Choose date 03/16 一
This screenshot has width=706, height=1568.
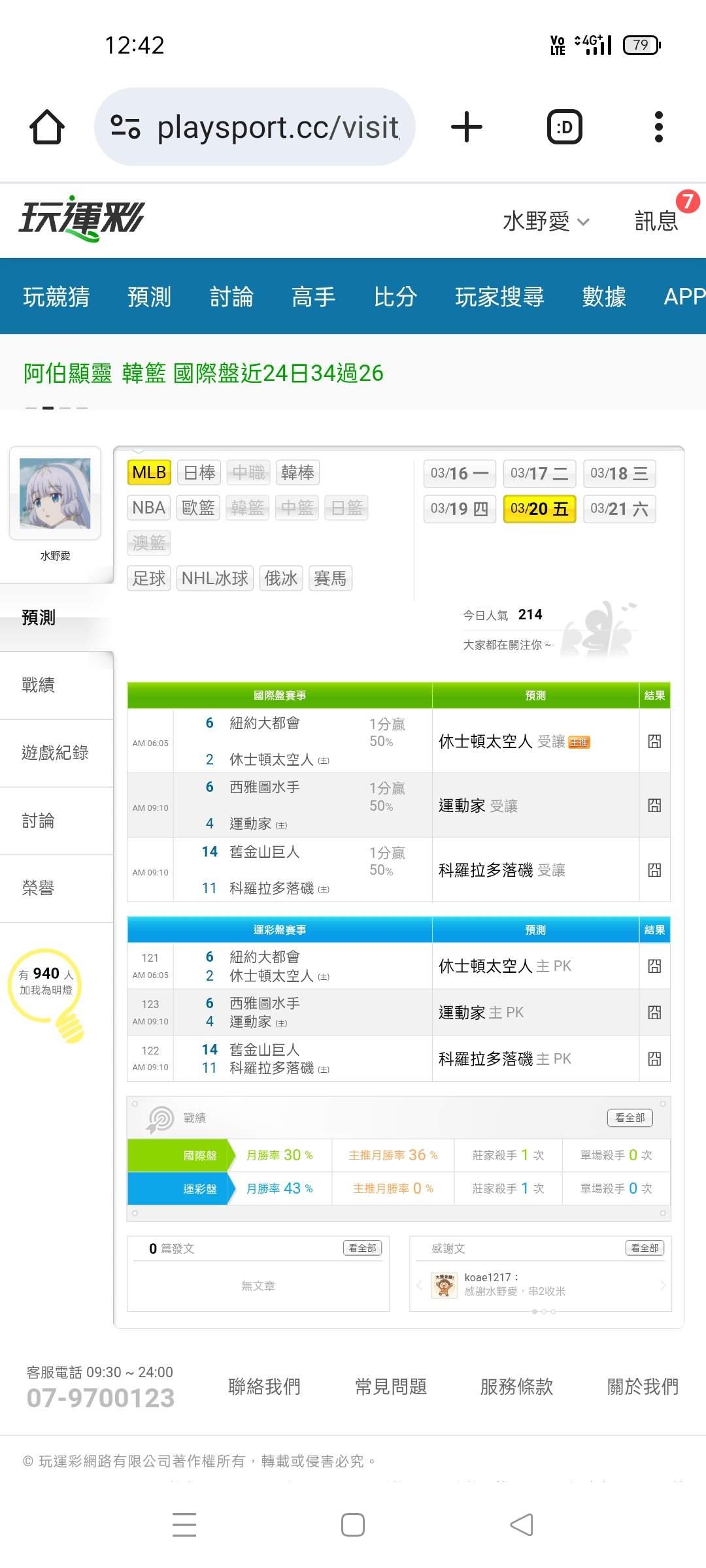(x=460, y=474)
